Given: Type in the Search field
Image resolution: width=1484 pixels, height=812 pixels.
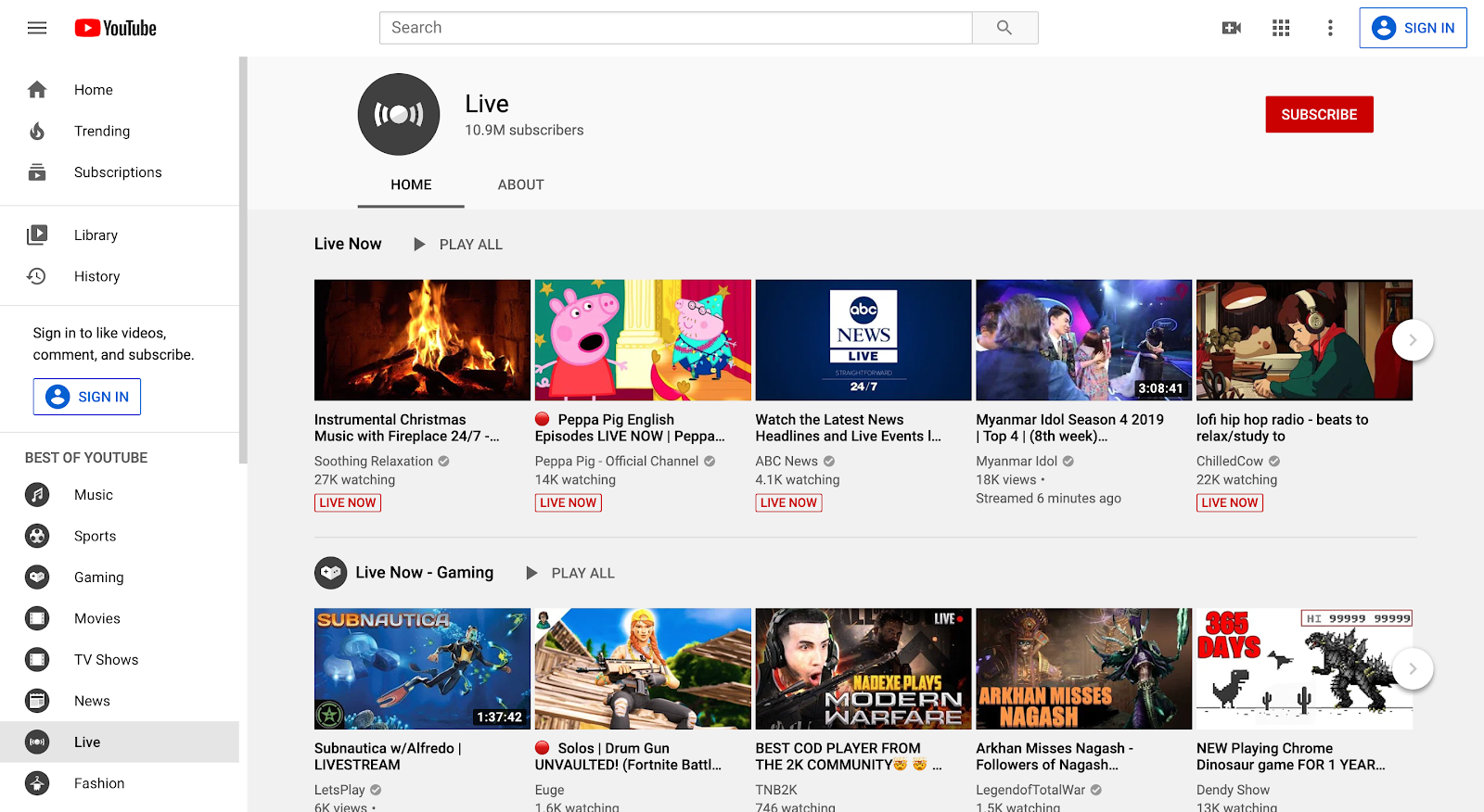Looking at the screenshot, I should coord(675,28).
